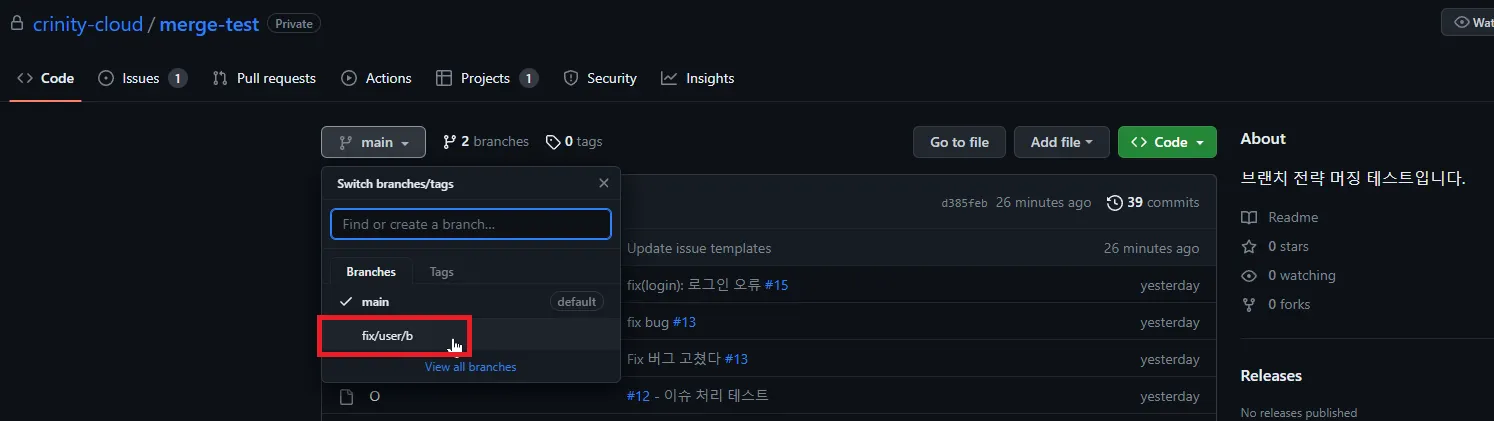Click the stars icon in About
Screen dimensions: 1494x421
point(1248,247)
